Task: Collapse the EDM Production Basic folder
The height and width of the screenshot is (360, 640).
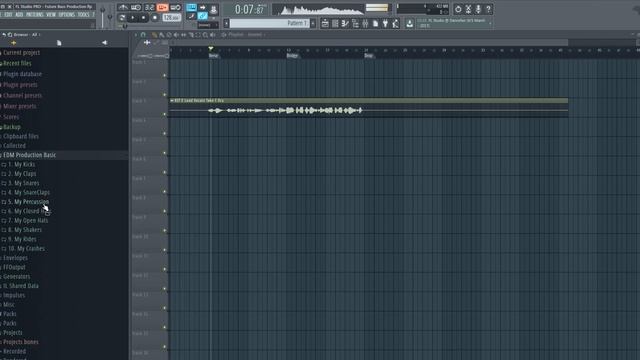Action: [29, 155]
